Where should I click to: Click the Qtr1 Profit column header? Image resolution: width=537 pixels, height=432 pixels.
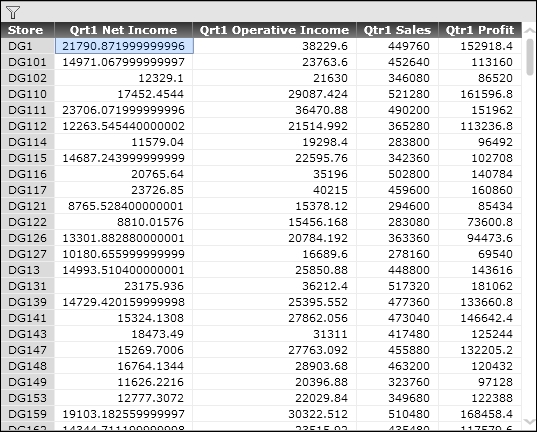click(x=480, y=30)
